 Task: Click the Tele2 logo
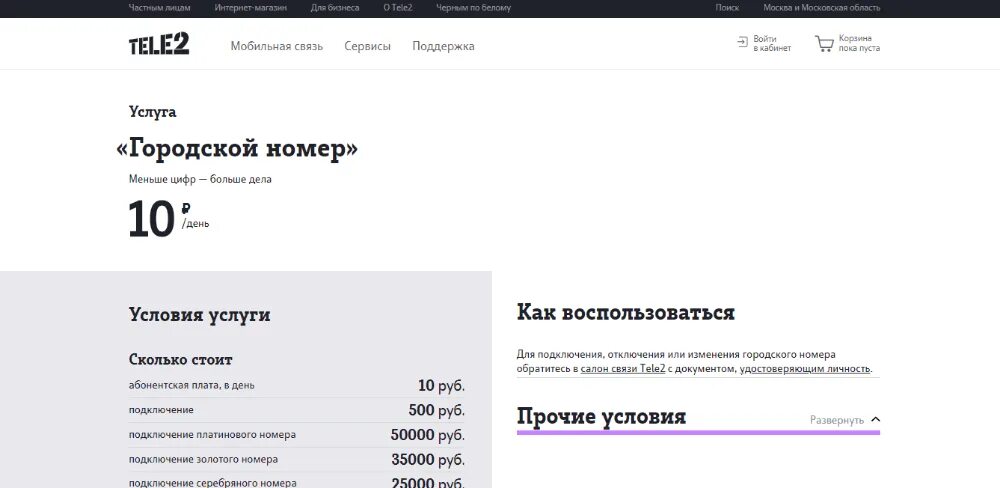pos(159,44)
